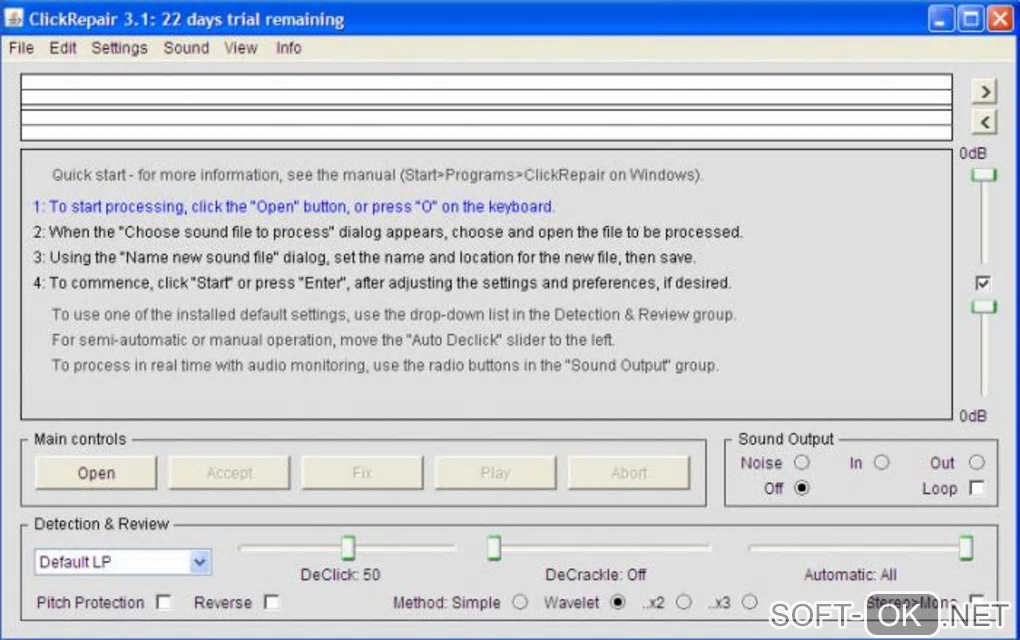Click the 'Automatic: All' value label

coord(850,575)
